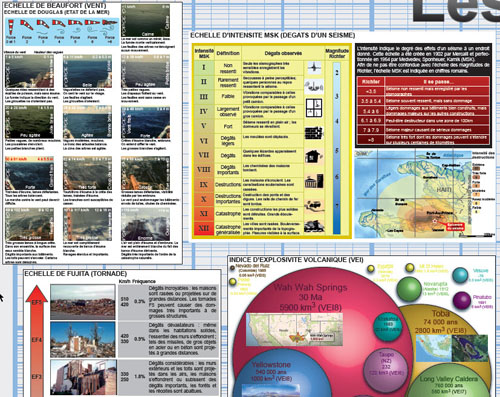Image resolution: width=500 pixels, height=397 pixels.
Task: Select the cracked house pictogram in row VII
Action: [314, 156]
